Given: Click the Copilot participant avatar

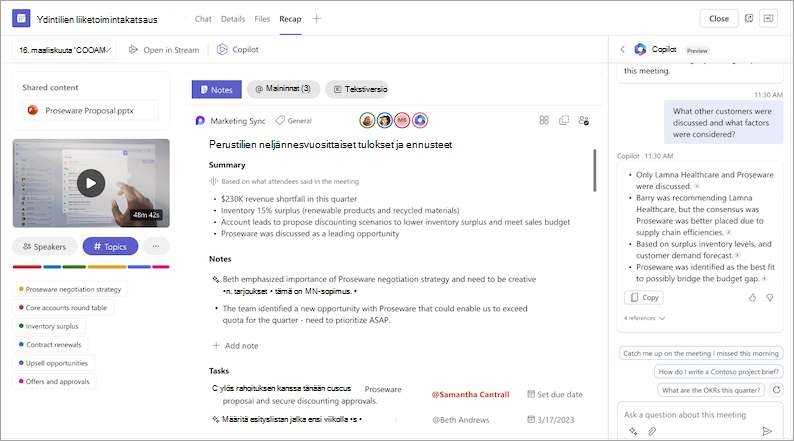Looking at the screenshot, I should 420,120.
